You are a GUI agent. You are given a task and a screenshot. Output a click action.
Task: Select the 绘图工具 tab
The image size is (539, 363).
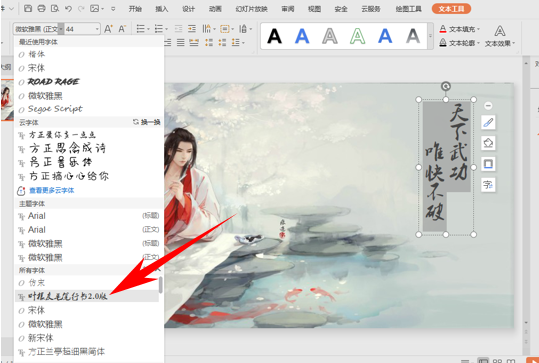pos(408,9)
